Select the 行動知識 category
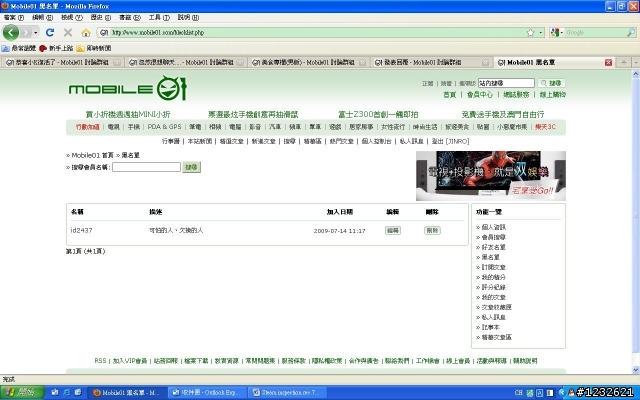This screenshot has width=640, height=400. point(87,127)
